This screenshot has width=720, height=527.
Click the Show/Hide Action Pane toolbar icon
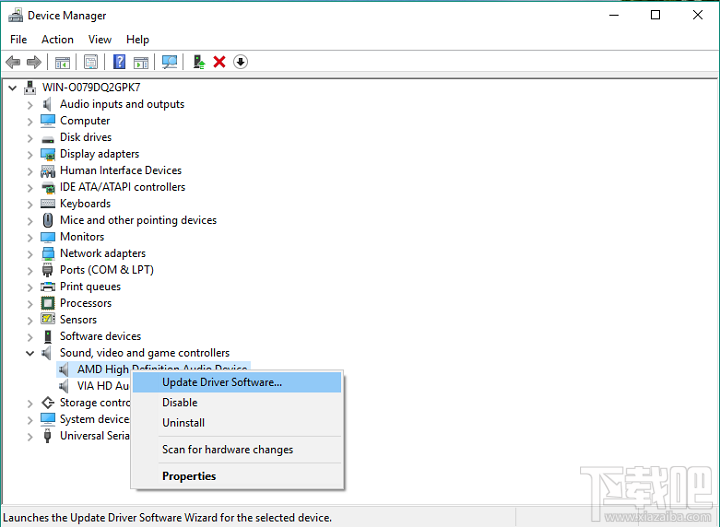pos(141,62)
